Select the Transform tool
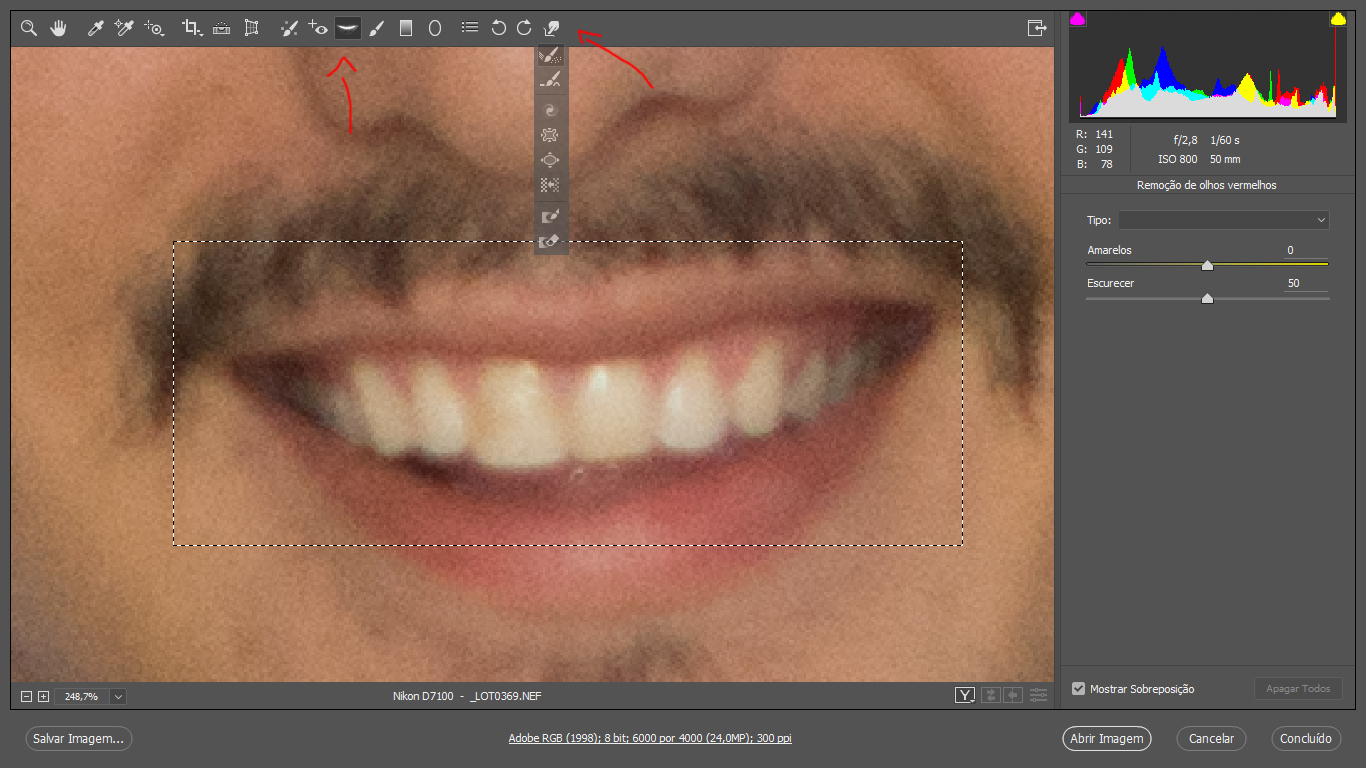This screenshot has height=768, width=1366. pos(251,28)
